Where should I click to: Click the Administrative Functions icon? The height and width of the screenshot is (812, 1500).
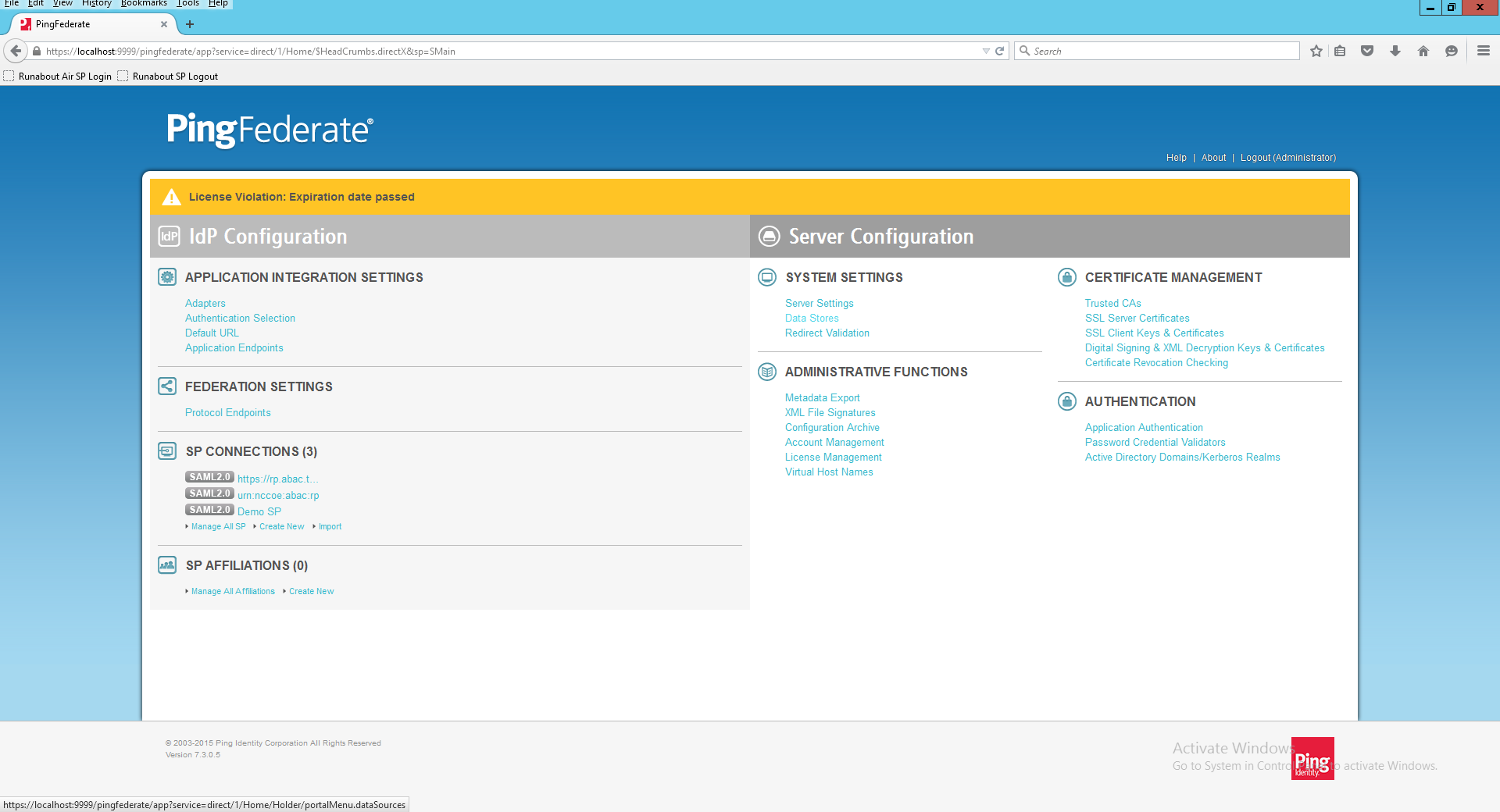767,372
